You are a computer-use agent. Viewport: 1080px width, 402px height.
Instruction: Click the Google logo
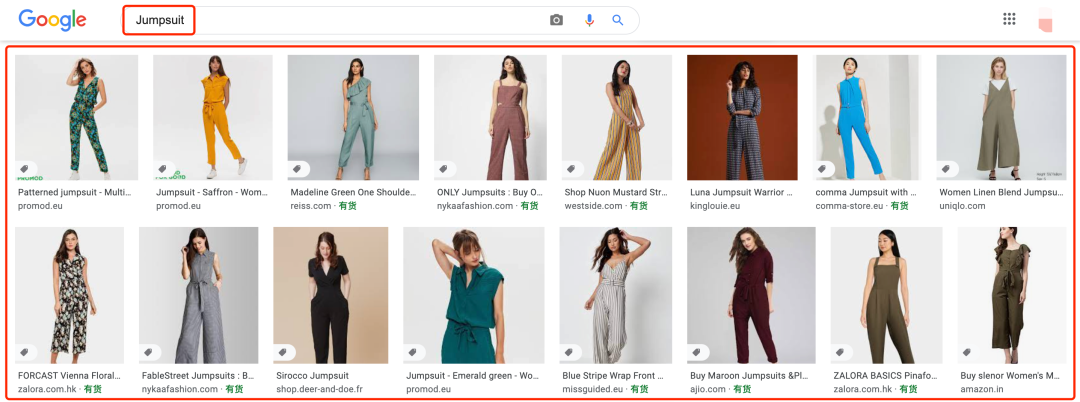(x=52, y=20)
